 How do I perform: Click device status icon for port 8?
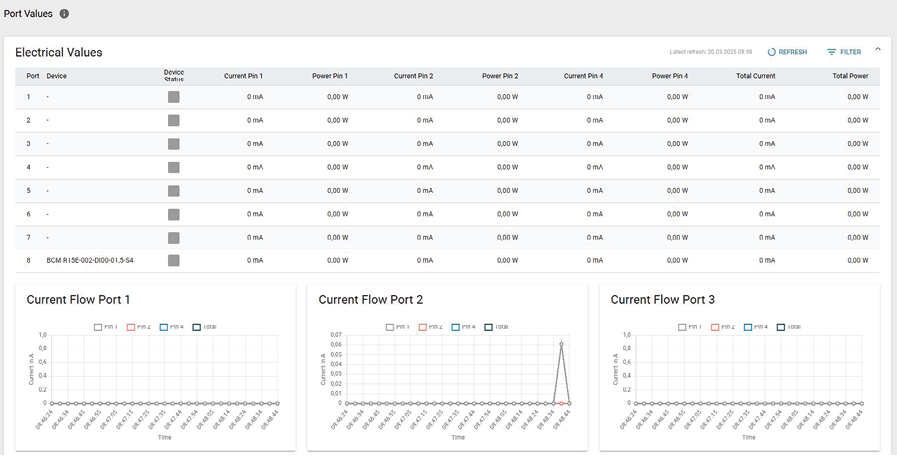pos(174,260)
